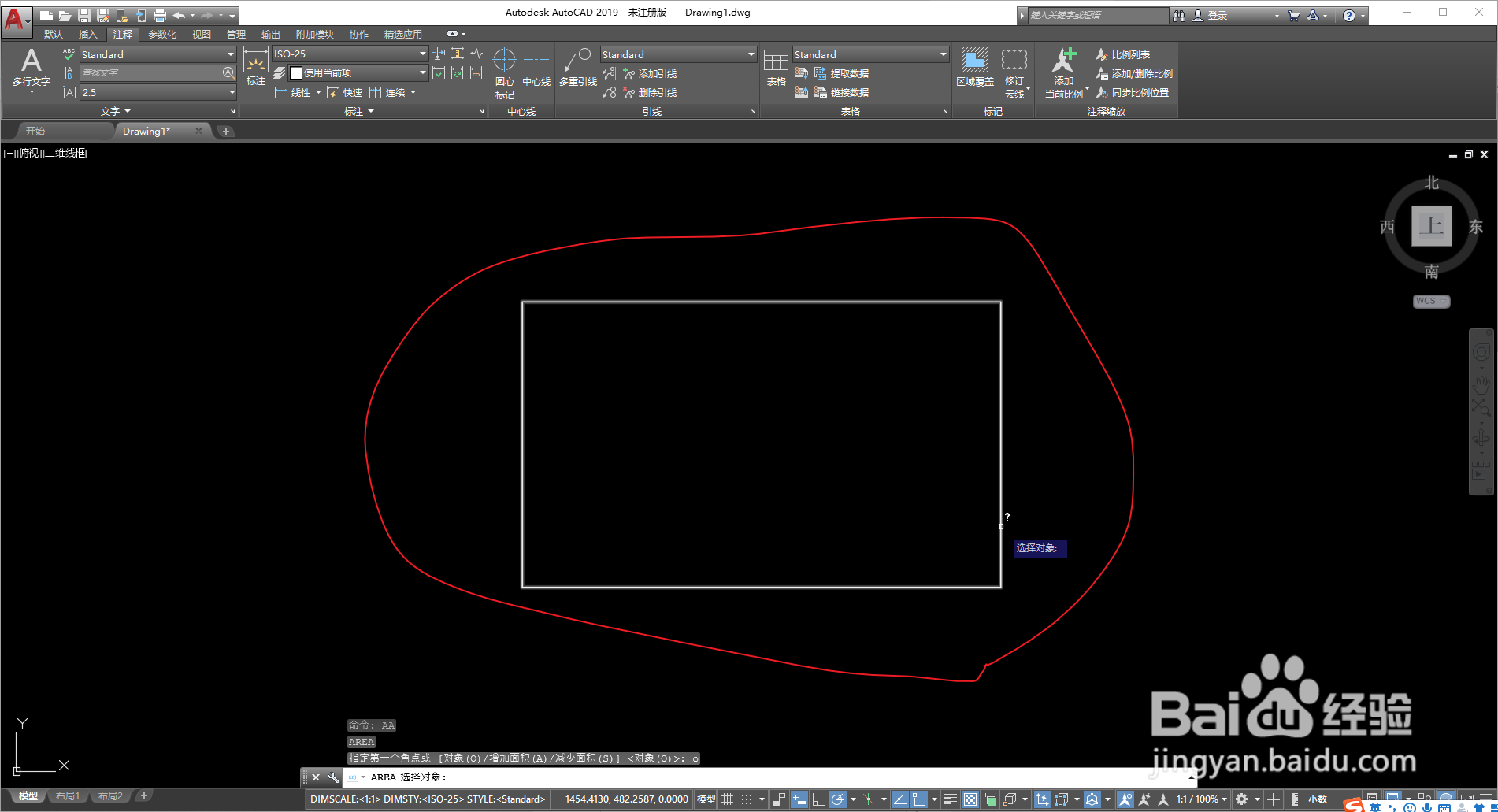
Task: Select the Centerline (中心线) tool
Action: (x=536, y=69)
